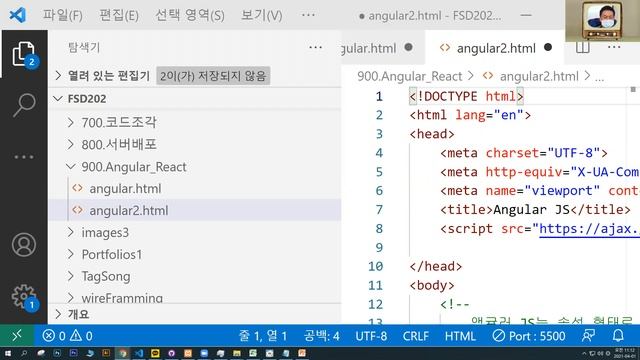Click the Windows Start button
Image resolution: width=640 pixels, height=360 pixels.
point(8,353)
